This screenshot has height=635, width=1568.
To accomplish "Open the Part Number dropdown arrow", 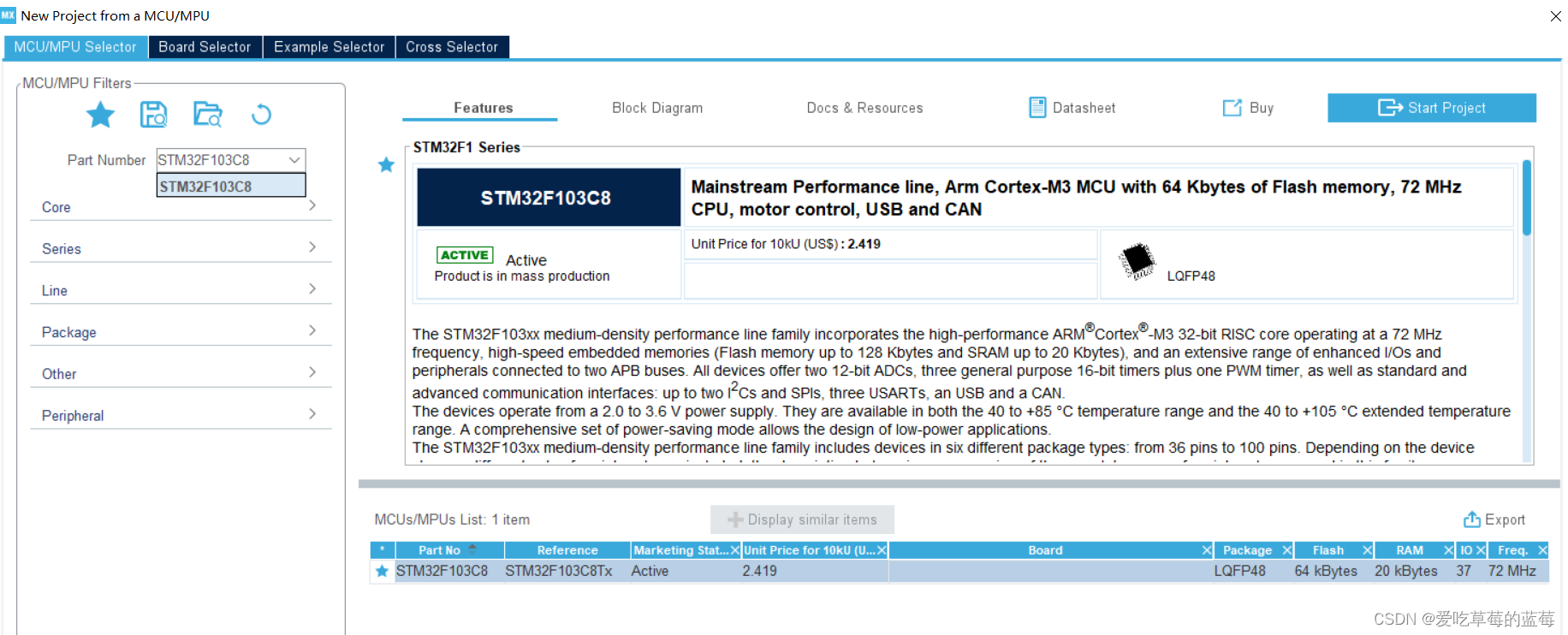I will [294, 160].
